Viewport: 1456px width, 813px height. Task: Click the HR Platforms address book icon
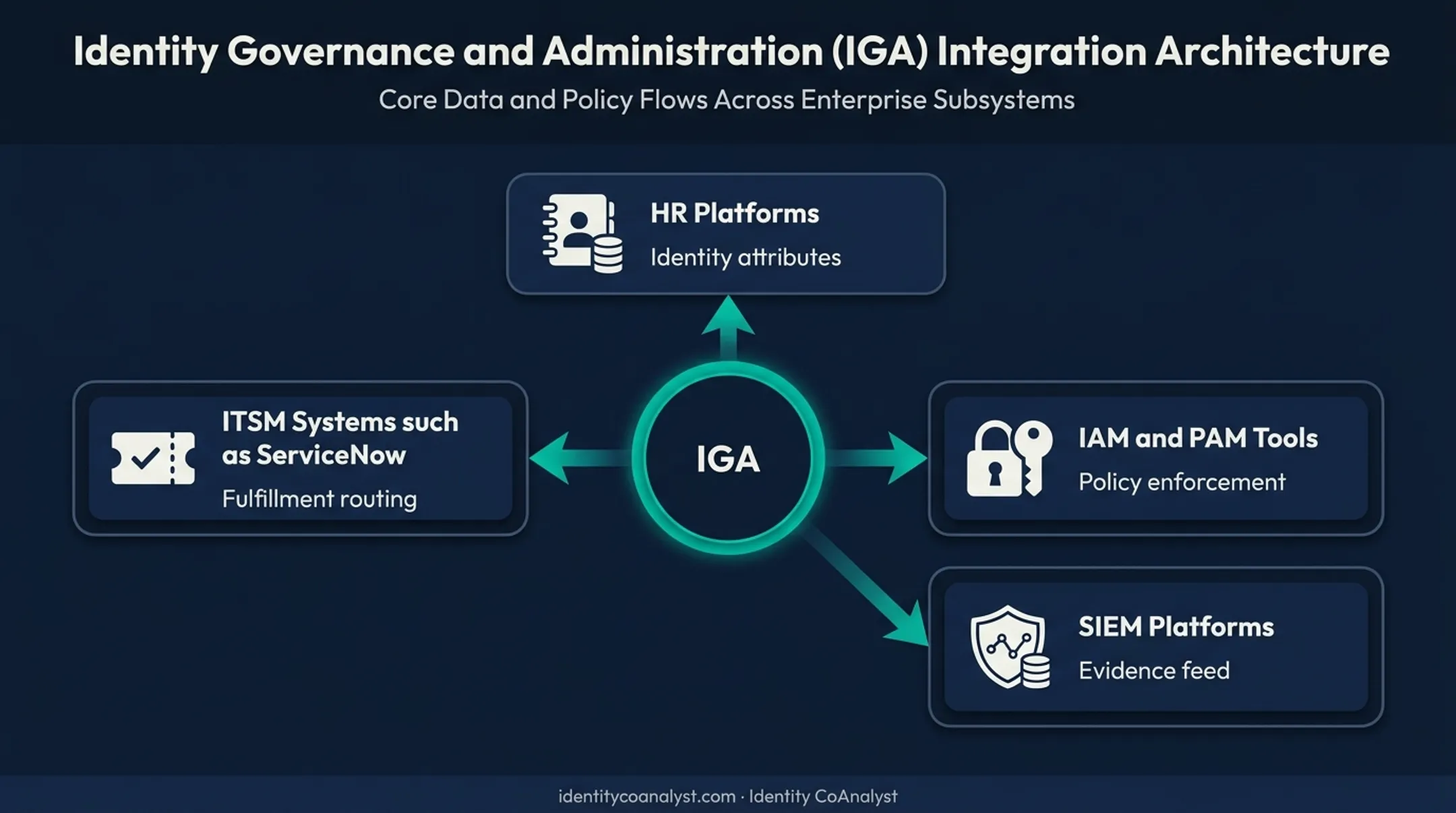(x=582, y=233)
